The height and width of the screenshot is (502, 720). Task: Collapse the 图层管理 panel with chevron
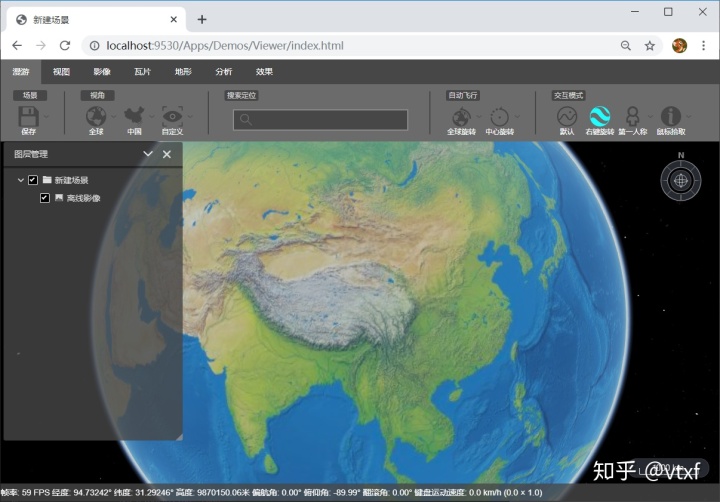148,154
